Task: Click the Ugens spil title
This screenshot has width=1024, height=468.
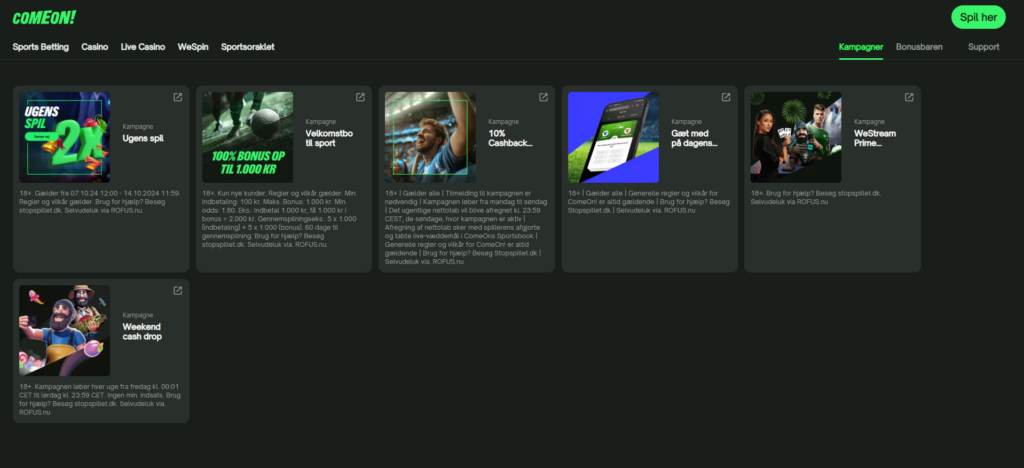Action: (x=143, y=138)
